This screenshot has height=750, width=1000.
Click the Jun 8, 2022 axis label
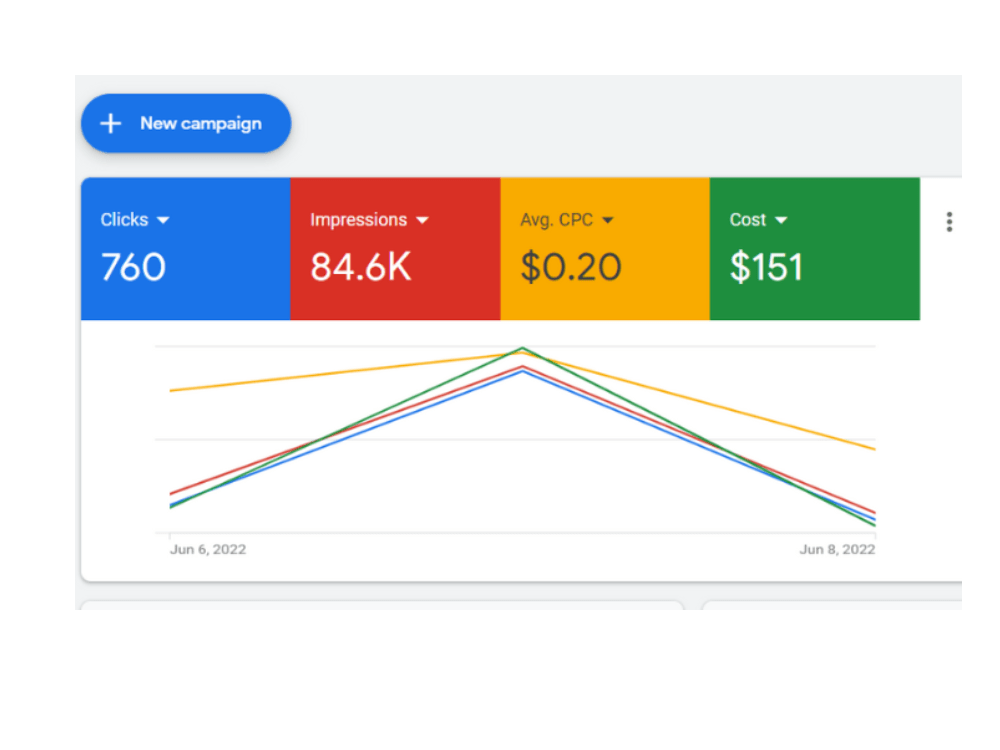coord(837,549)
